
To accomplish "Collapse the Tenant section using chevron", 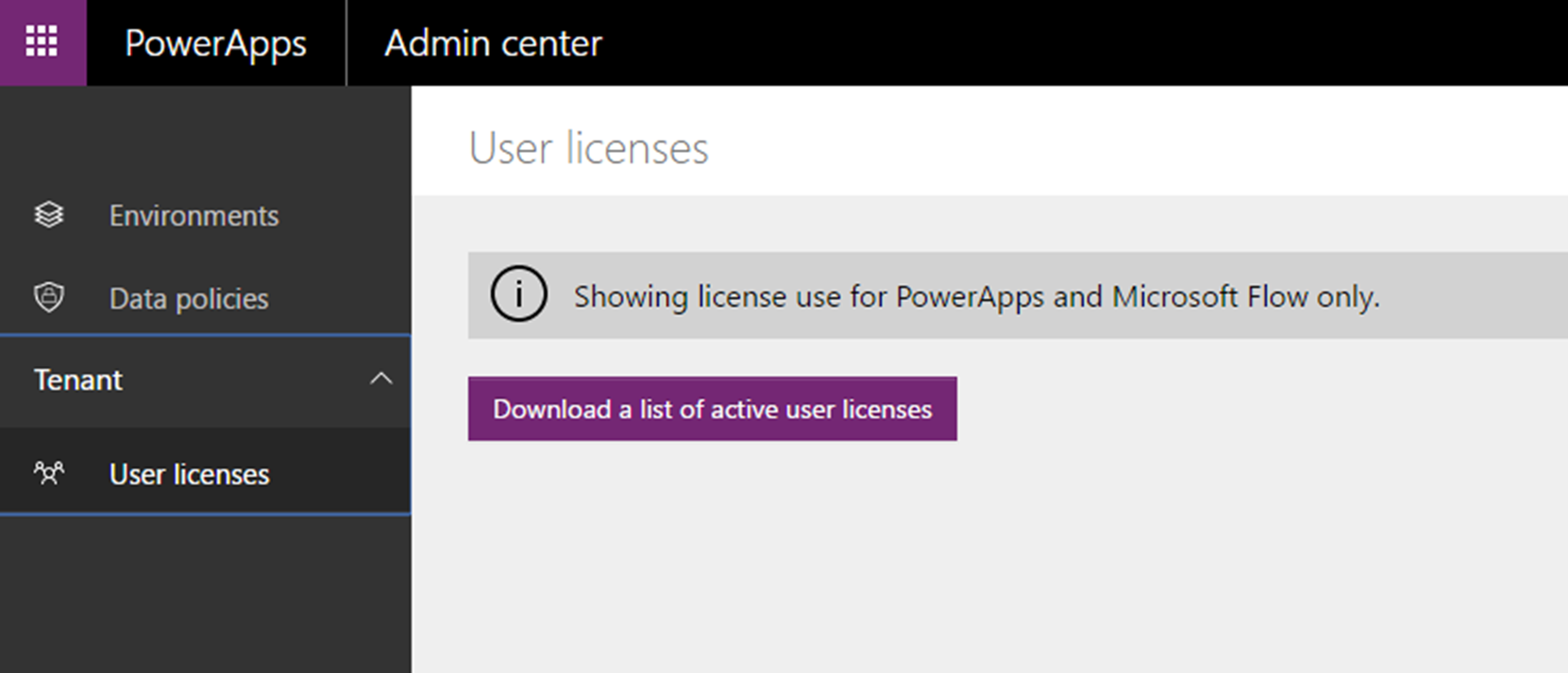I will 380,379.
